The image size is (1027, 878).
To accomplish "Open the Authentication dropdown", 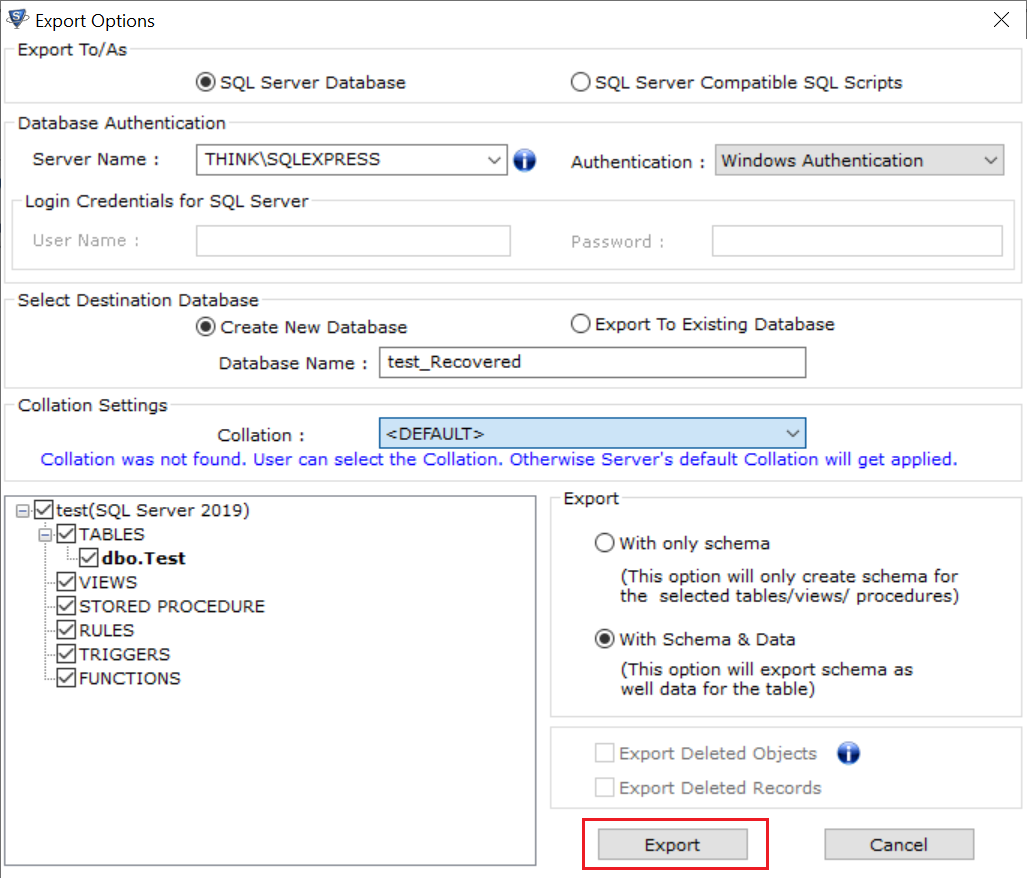I will coord(990,160).
